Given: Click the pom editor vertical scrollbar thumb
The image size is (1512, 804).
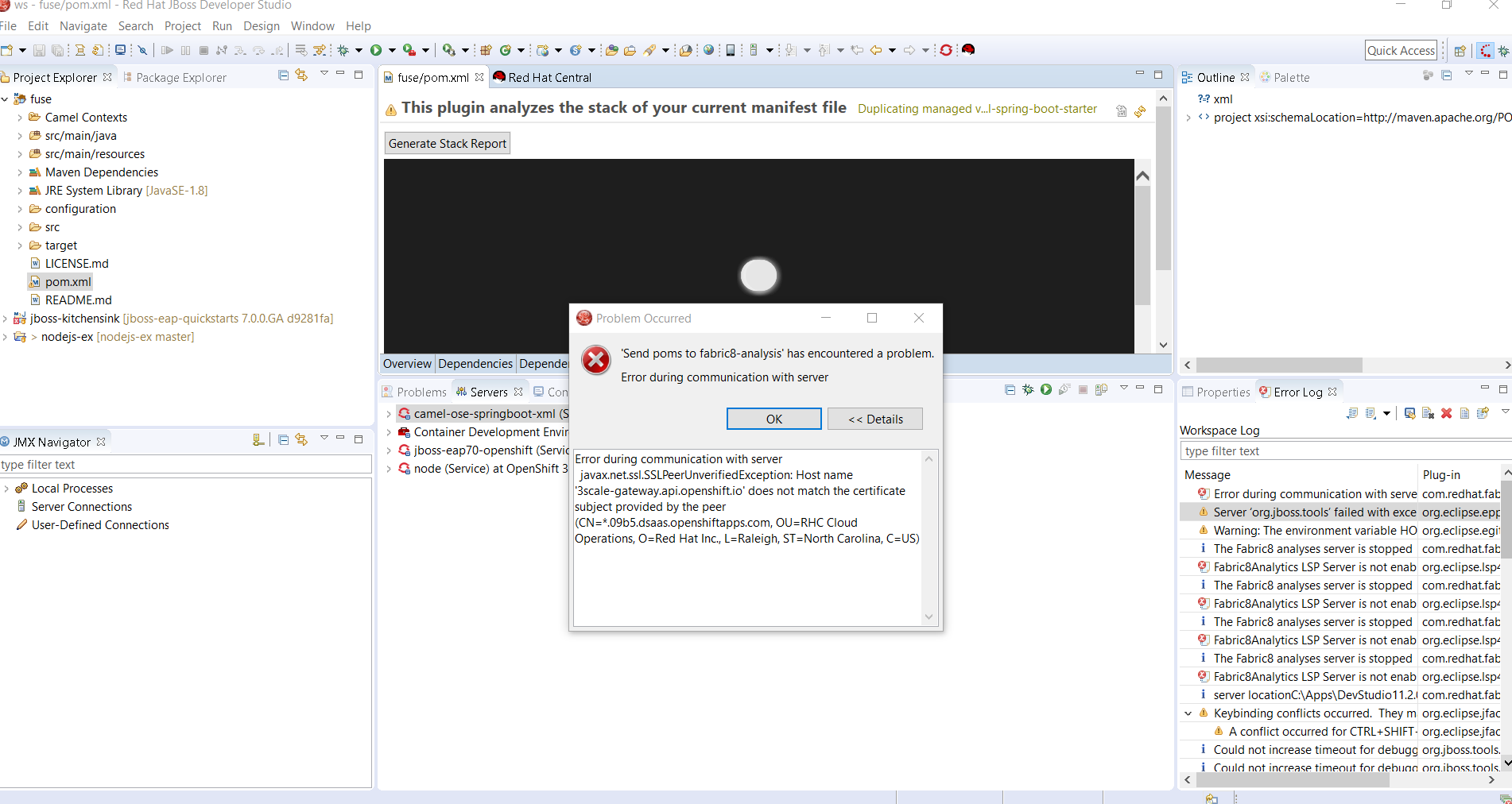Looking at the screenshot, I should [x=1163, y=188].
